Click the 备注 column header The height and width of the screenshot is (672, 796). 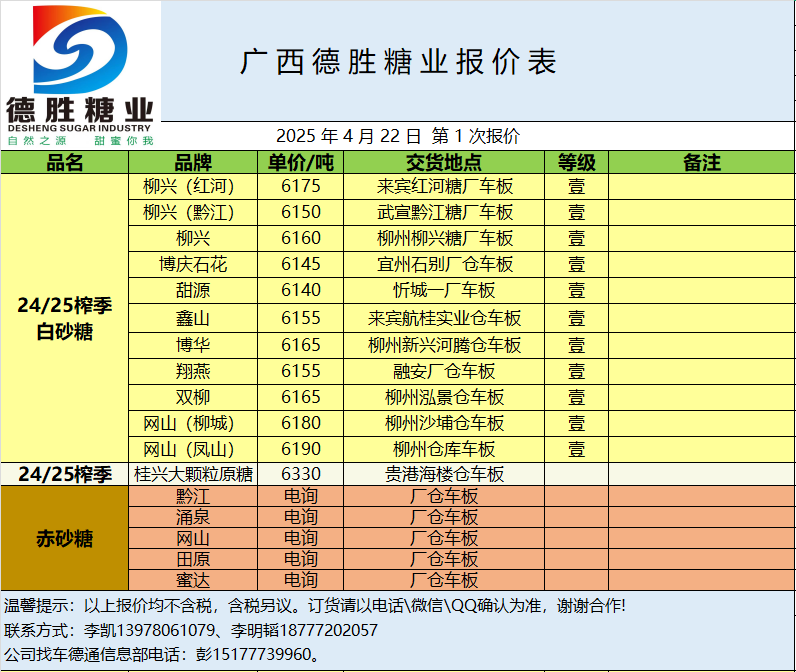[x=701, y=163]
